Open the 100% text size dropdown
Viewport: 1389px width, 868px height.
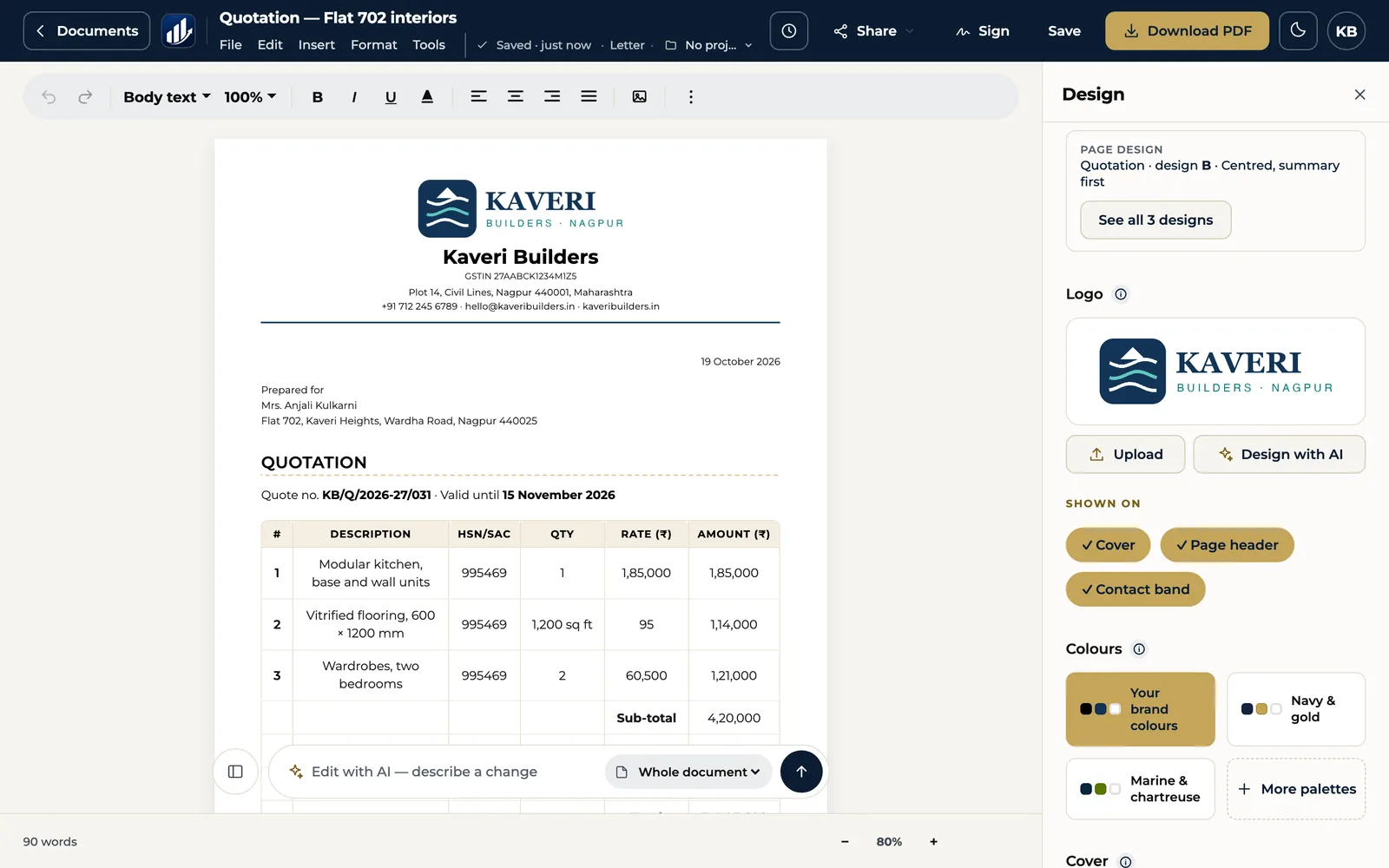pyautogui.click(x=250, y=97)
